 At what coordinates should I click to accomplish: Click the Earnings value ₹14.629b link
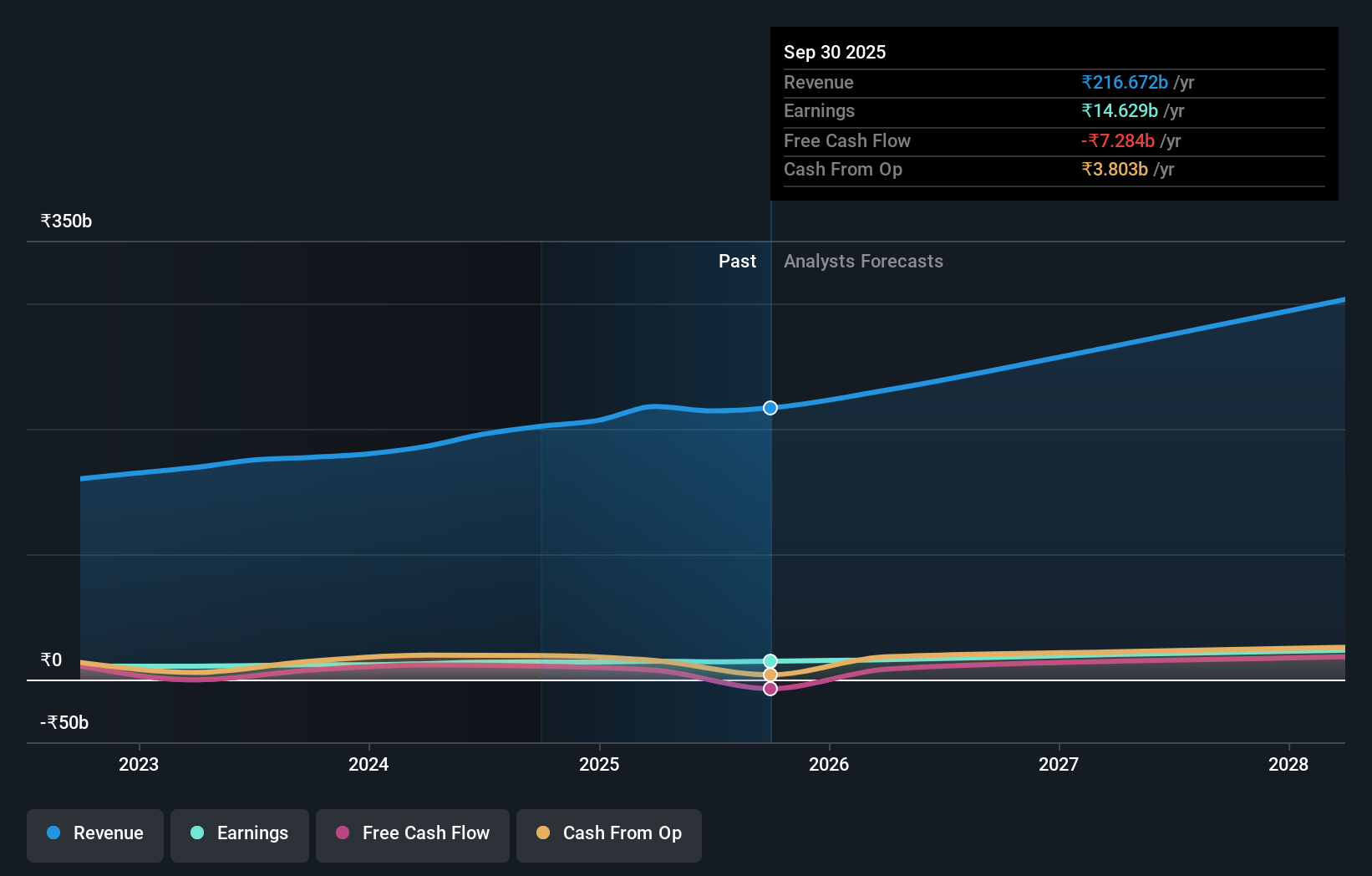[1120, 110]
